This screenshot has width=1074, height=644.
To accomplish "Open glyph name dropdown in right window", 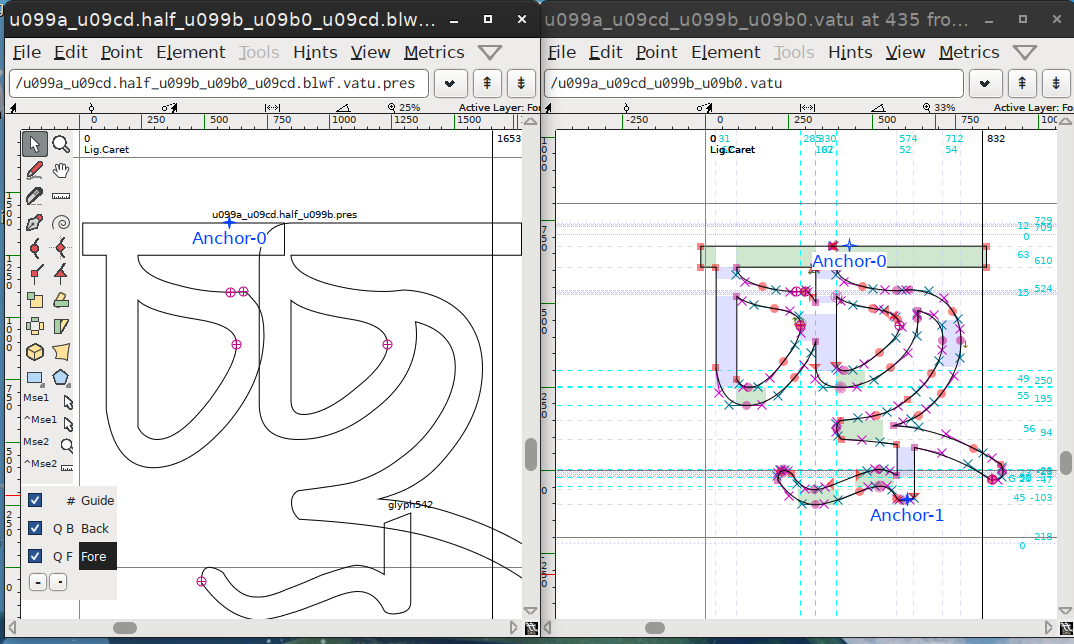I will click(985, 83).
